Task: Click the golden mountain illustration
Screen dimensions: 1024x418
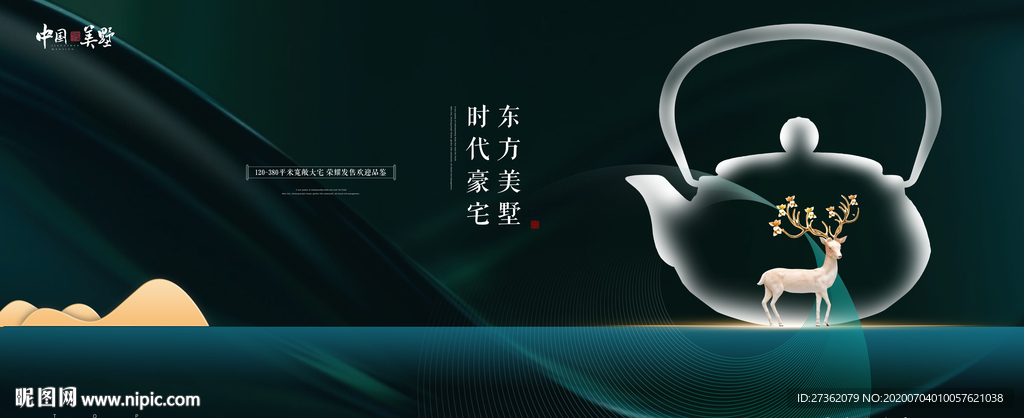Action: [104, 303]
